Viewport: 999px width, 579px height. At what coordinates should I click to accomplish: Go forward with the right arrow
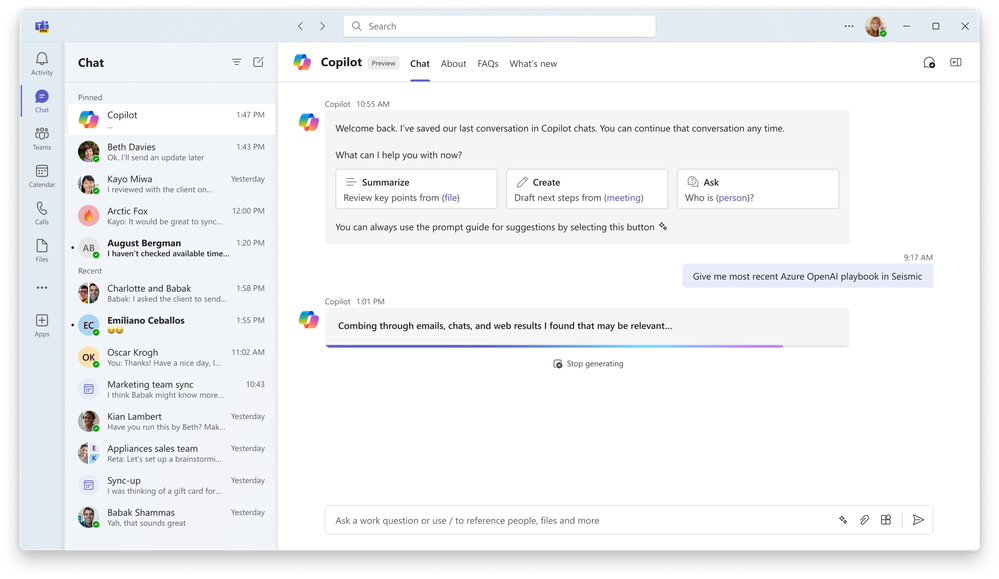[x=322, y=26]
